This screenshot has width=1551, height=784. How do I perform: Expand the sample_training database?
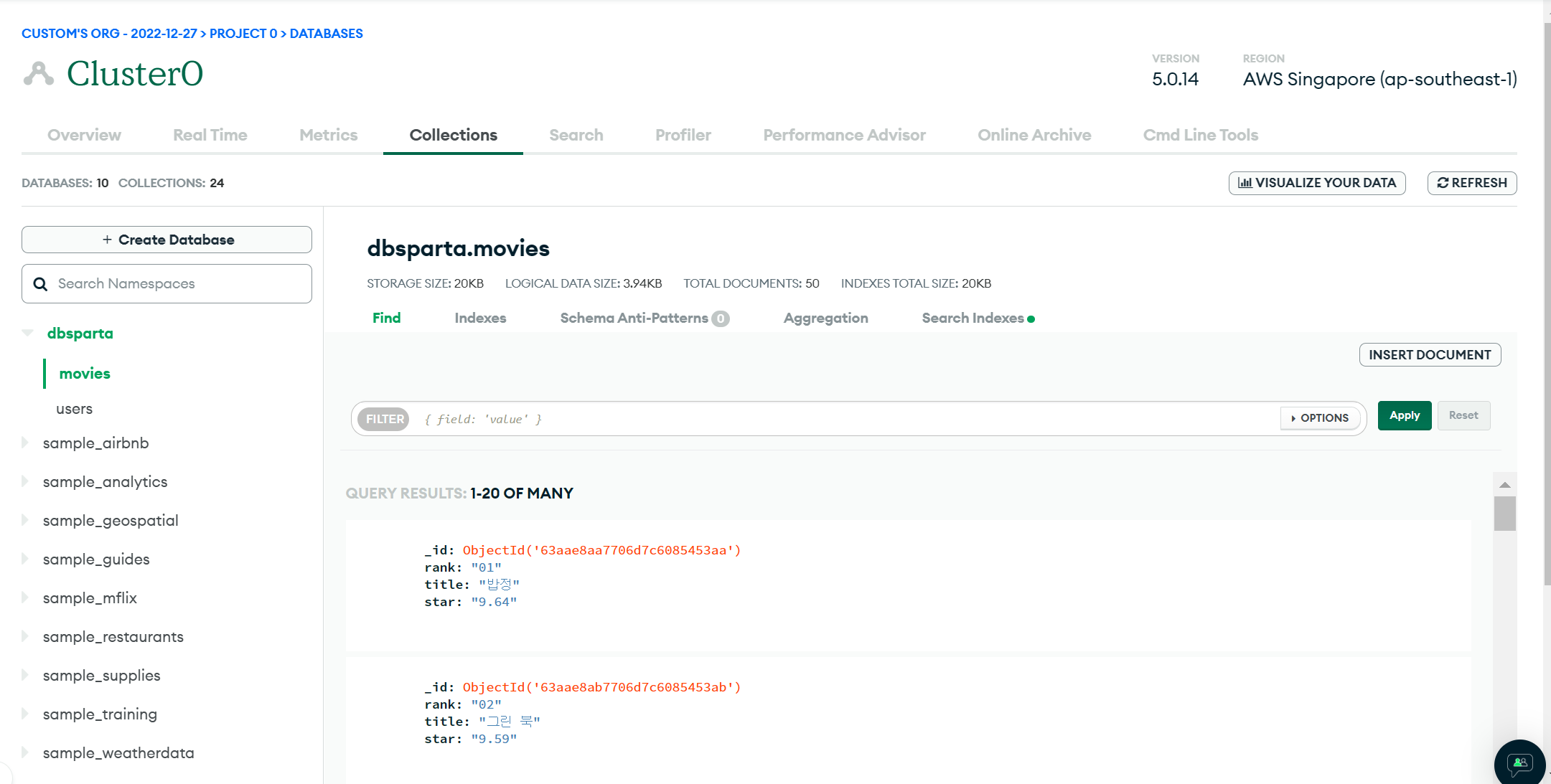click(25, 714)
